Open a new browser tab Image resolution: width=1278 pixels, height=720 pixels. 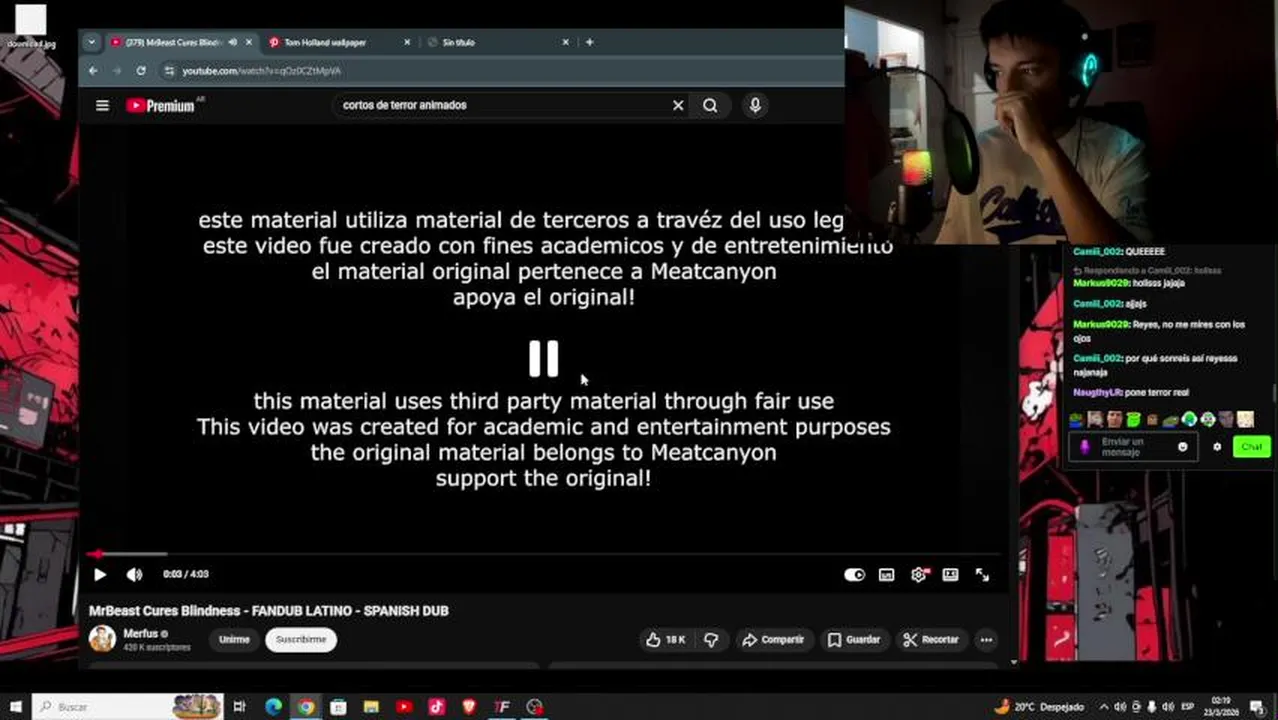[x=589, y=42]
